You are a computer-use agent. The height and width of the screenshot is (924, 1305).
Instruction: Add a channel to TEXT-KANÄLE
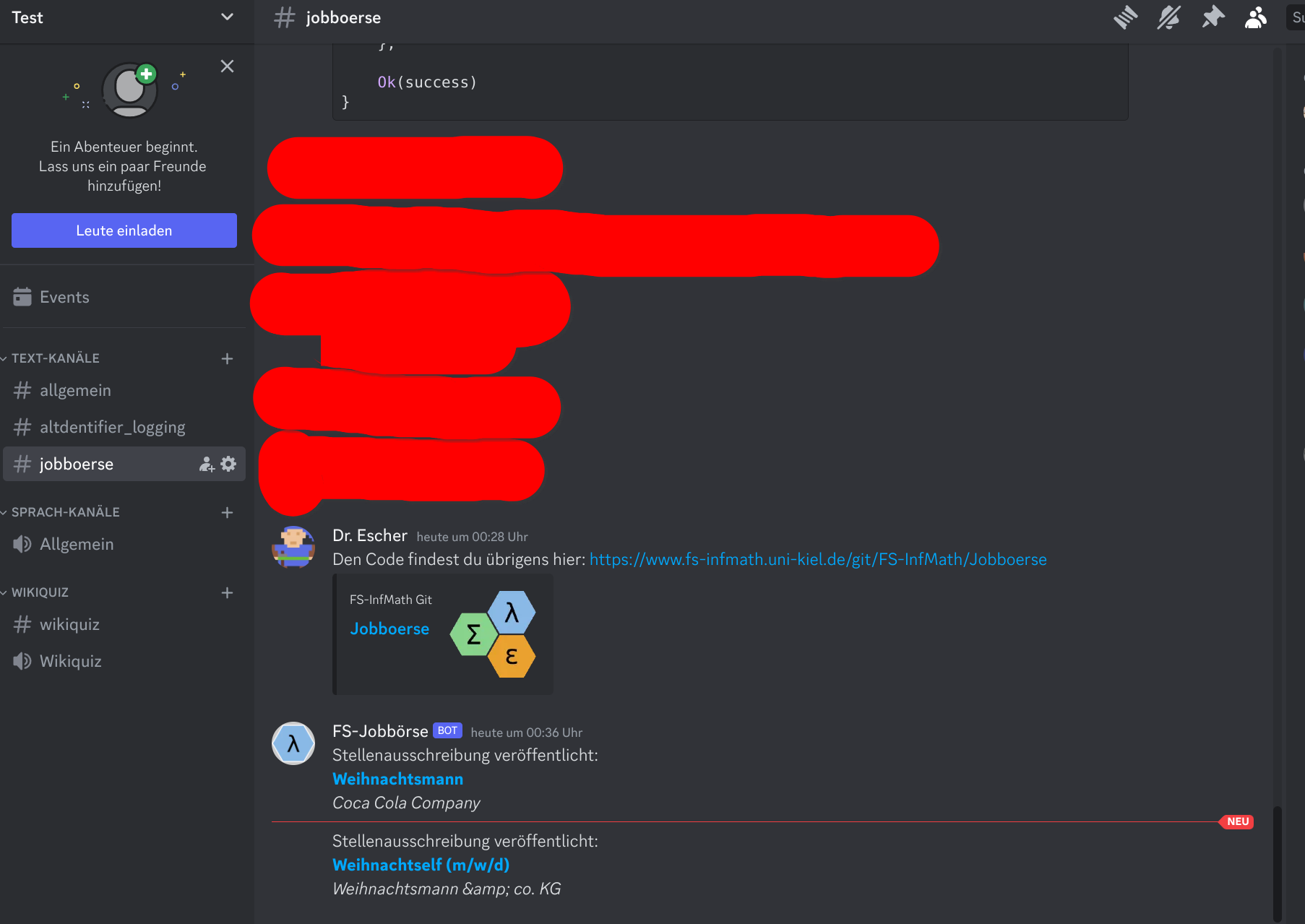pos(227,358)
